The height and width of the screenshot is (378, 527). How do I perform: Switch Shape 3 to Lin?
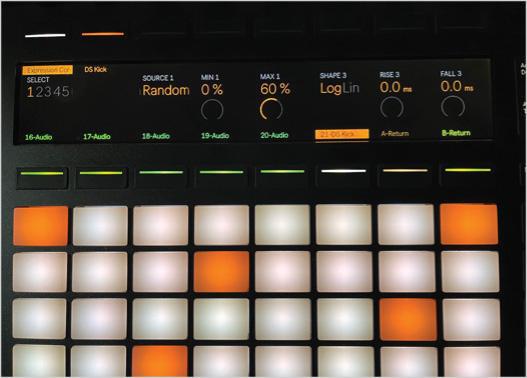click(351, 88)
